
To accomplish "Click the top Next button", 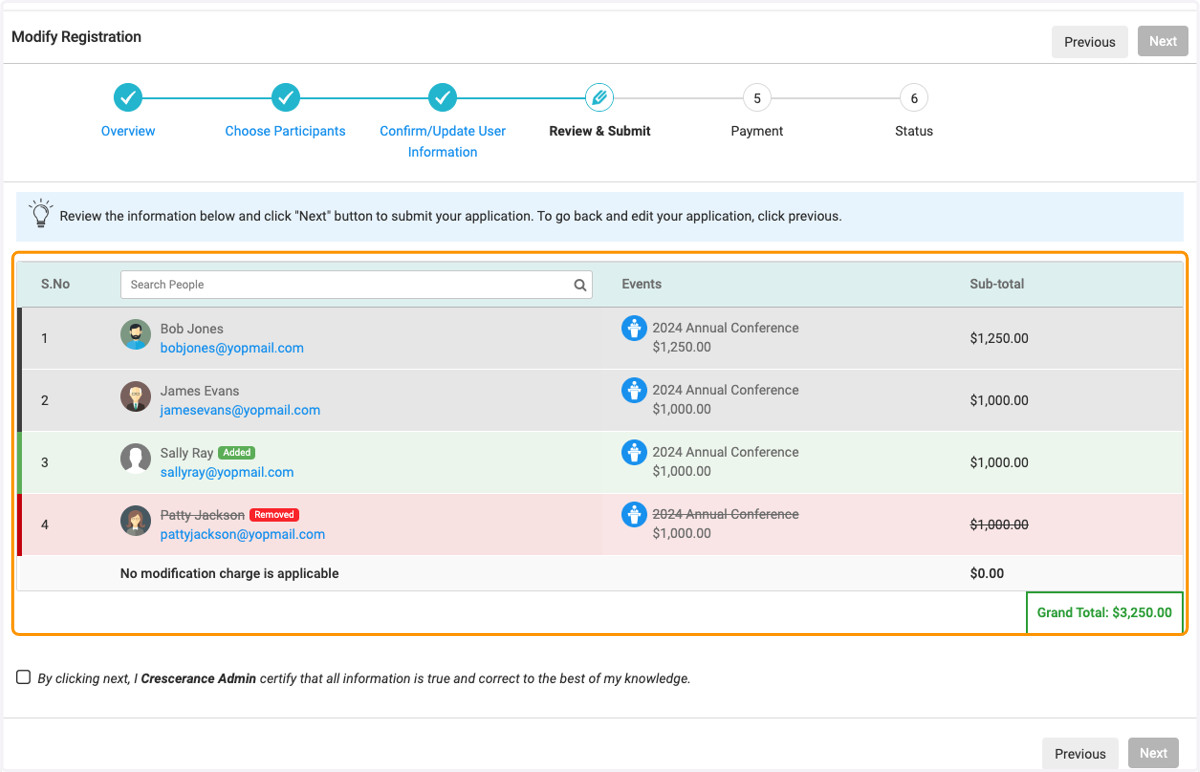I will pyautogui.click(x=1163, y=42).
